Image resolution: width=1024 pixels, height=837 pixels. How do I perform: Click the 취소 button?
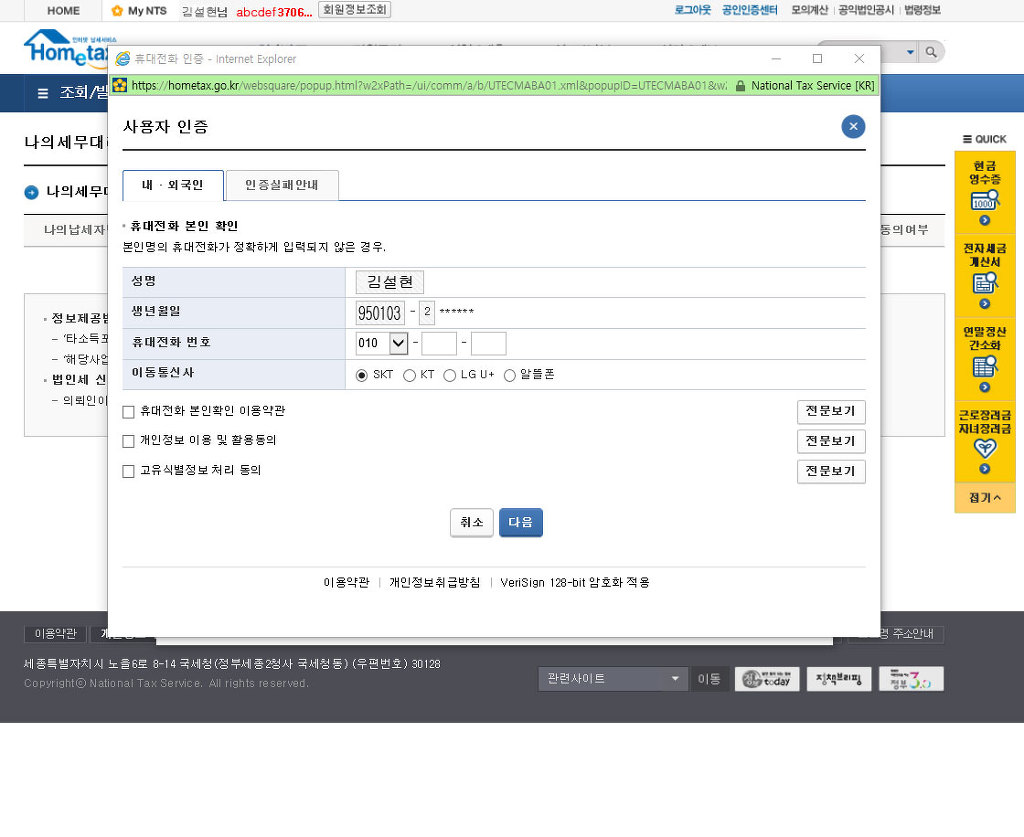point(472,522)
